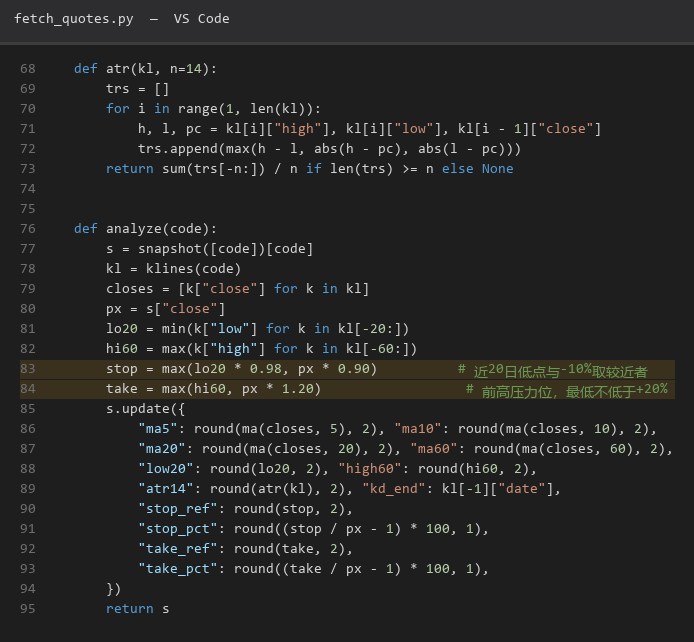Click line number 95 in the gutter
The height and width of the screenshot is (642, 694).
(x=27, y=609)
